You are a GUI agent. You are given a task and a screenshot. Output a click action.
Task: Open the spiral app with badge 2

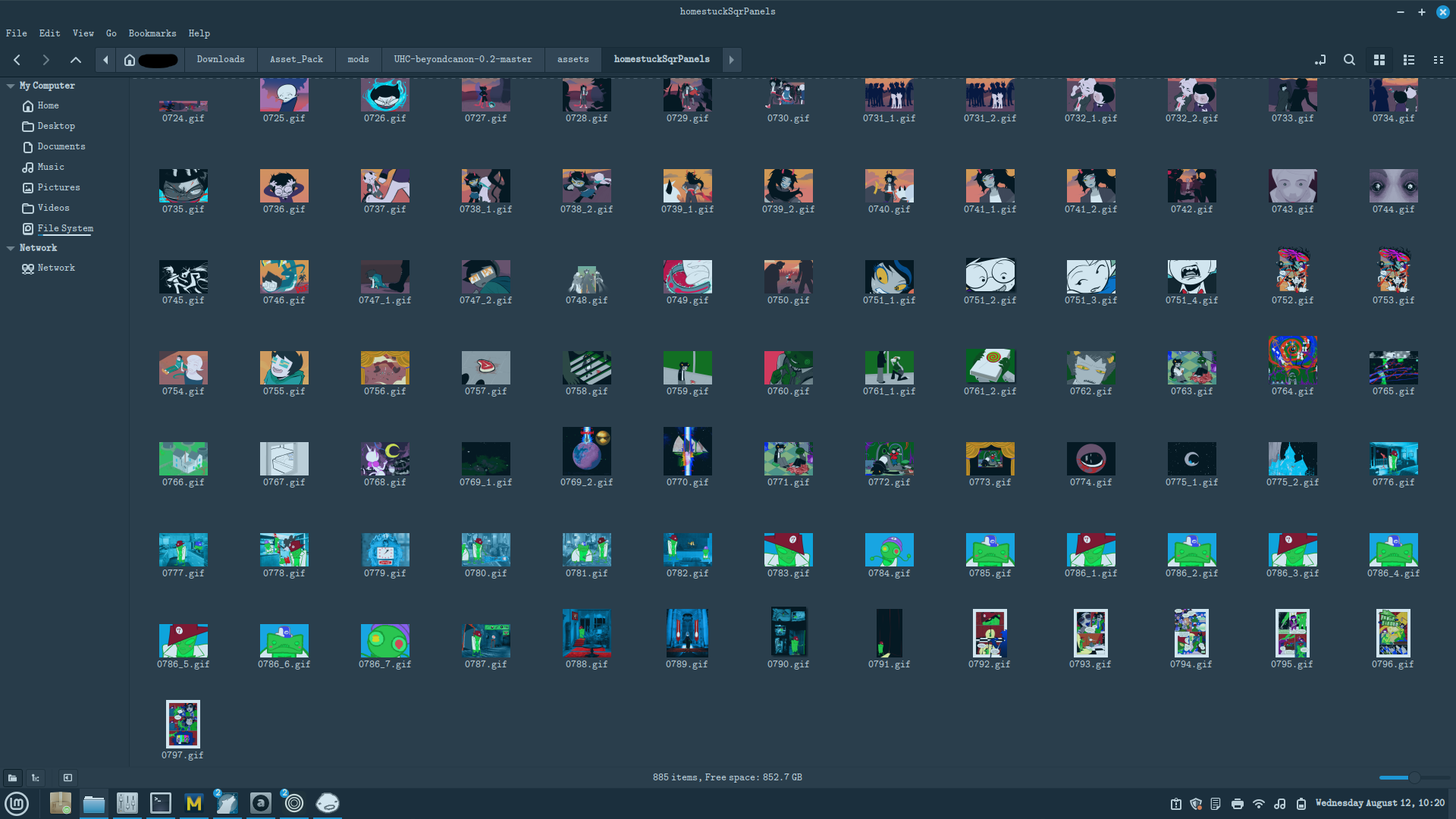(294, 803)
